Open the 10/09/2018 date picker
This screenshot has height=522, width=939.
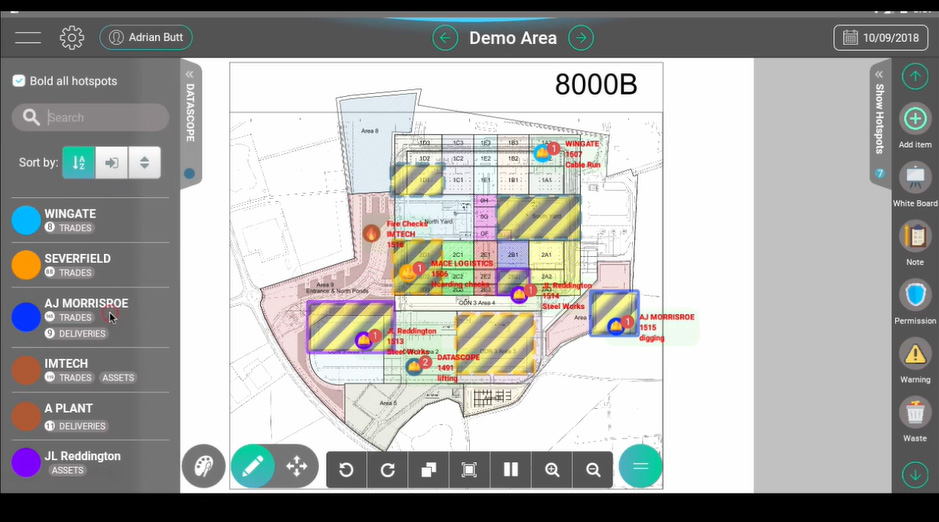pos(879,38)
